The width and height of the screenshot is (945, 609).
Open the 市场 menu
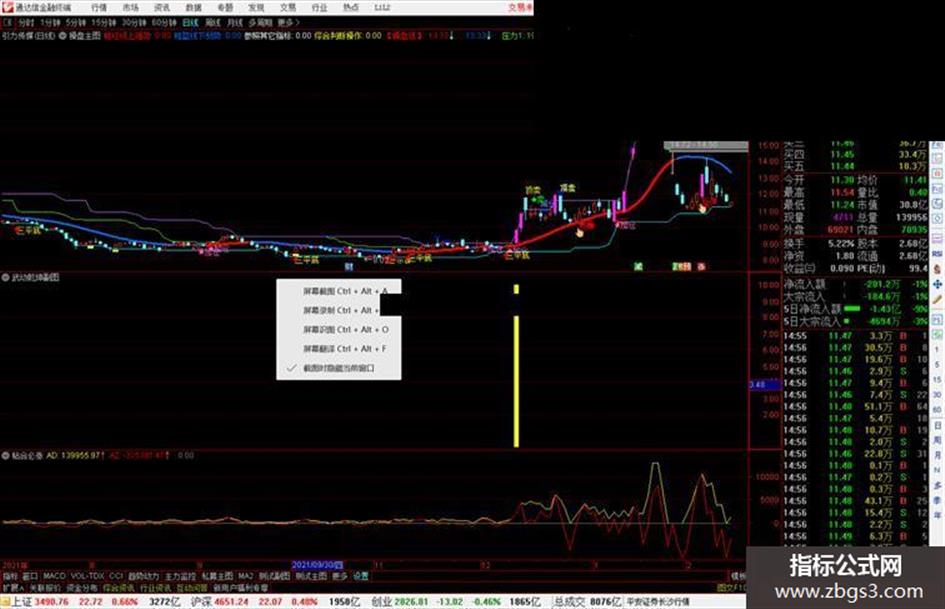[x=130, y=7]
